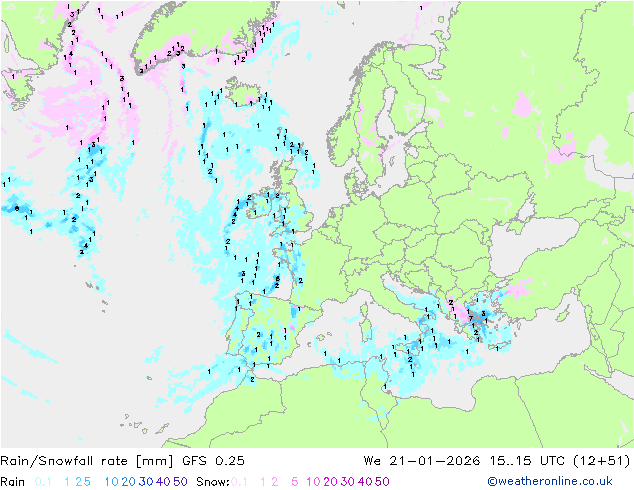This screenshot has height=490, width=634.
Task: Click the Rain legend value 40
Action: tap(163, 482)
